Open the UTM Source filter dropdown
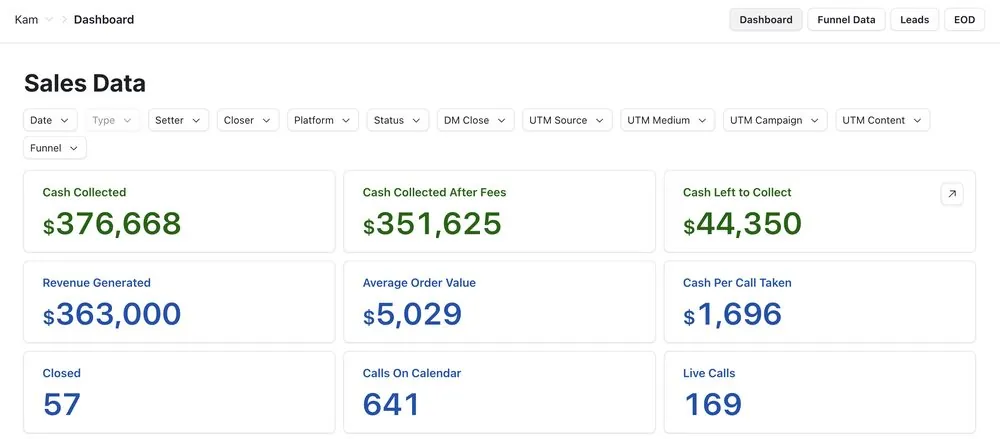The width and height of the screenshot is (1000, 439). [x=567, y=120]
